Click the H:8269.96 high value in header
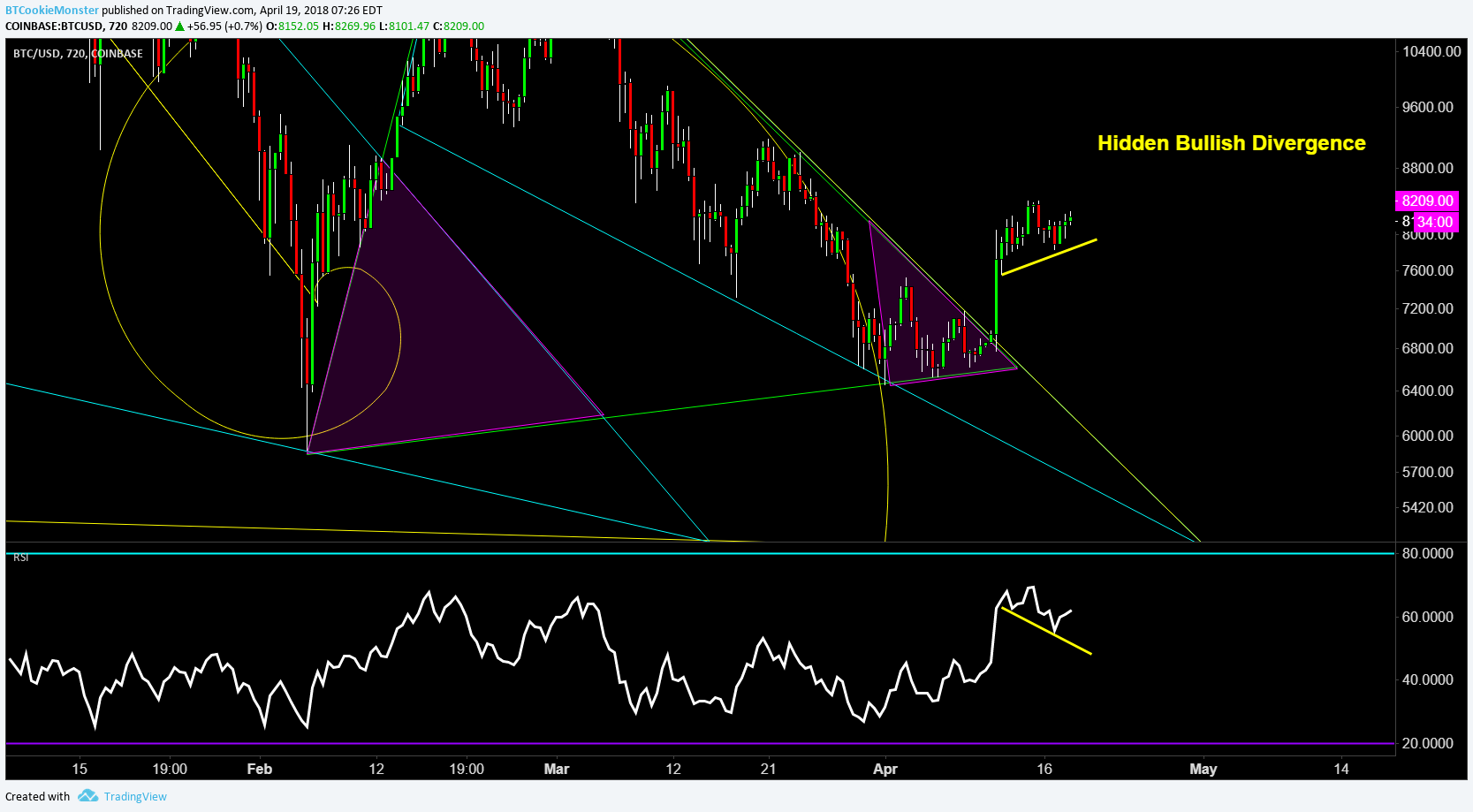 (349, 26)
